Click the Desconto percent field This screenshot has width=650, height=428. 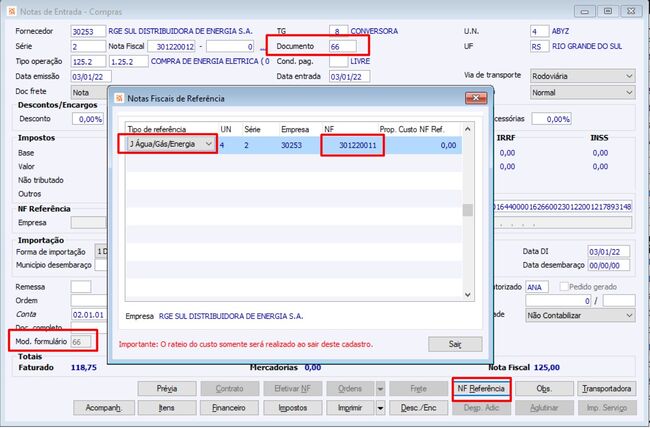[x=88, y=119]
